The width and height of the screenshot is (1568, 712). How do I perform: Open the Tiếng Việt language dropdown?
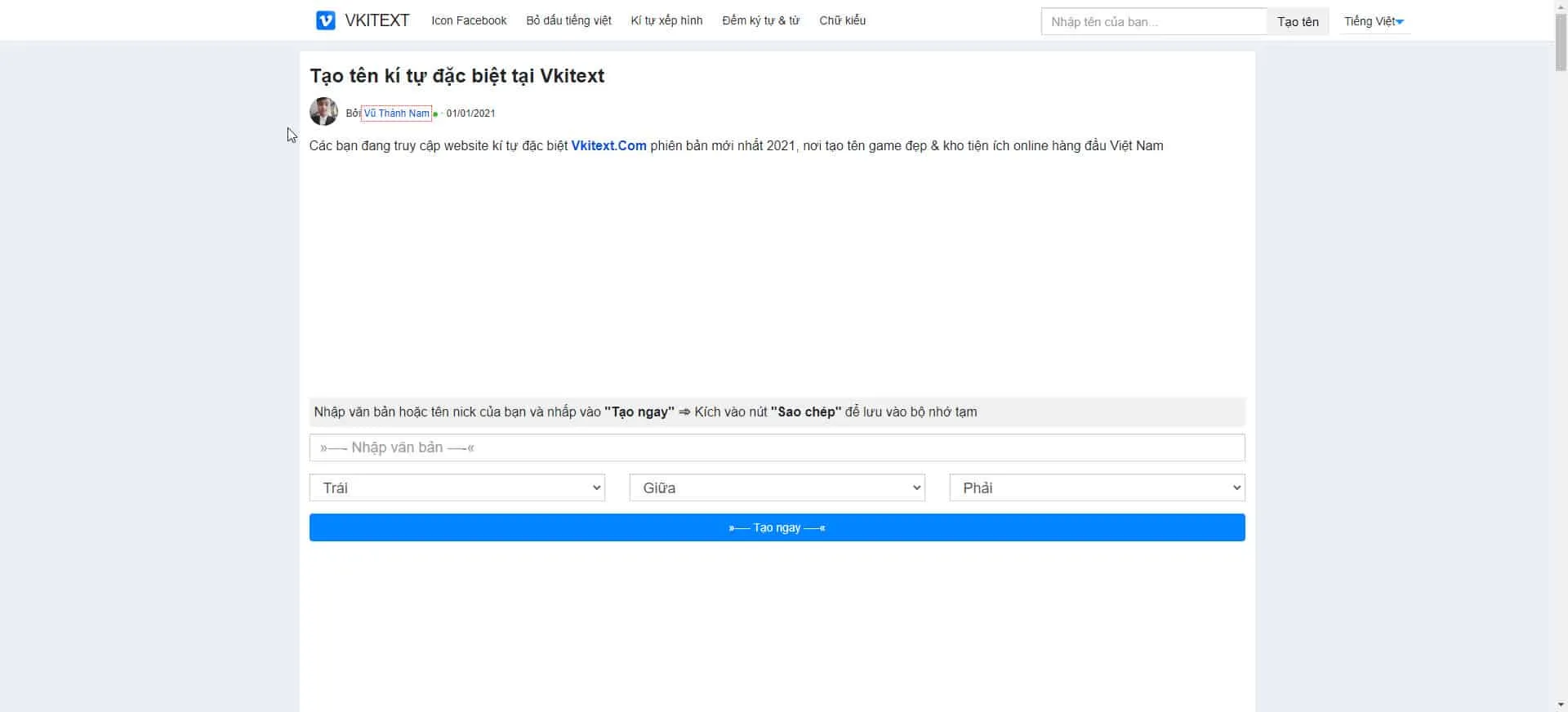1374,21
